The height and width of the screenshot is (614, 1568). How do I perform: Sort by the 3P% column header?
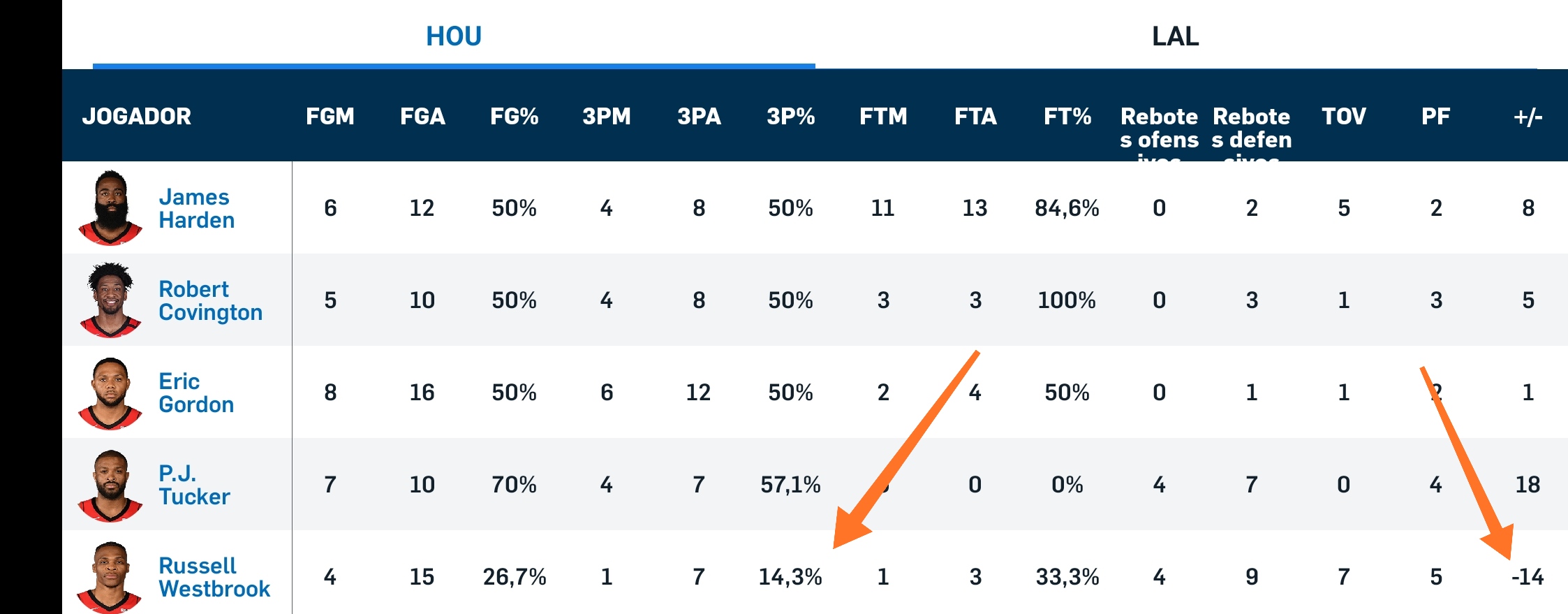790,116
